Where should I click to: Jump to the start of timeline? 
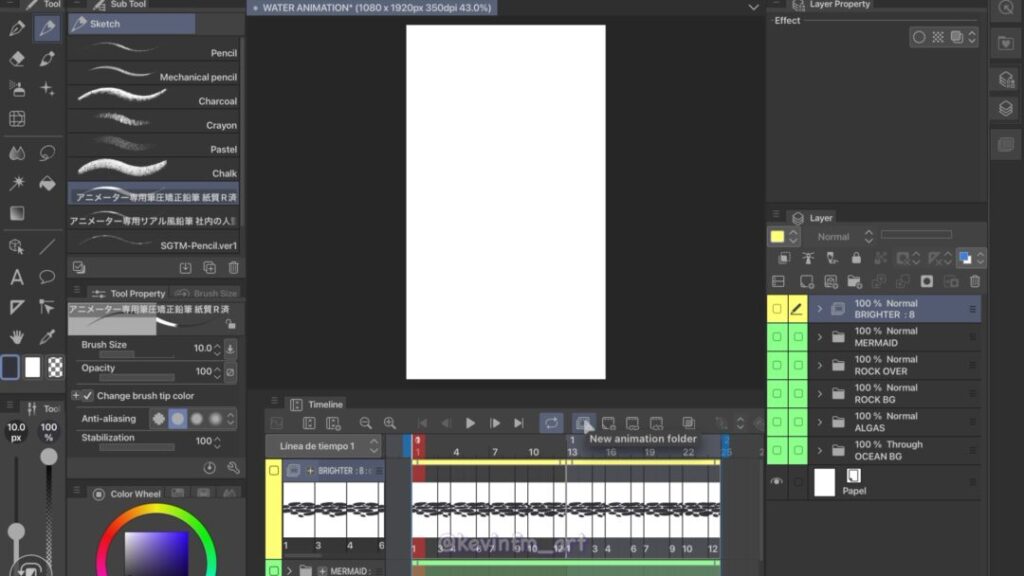pyautogui.click(x=423, y=423)
